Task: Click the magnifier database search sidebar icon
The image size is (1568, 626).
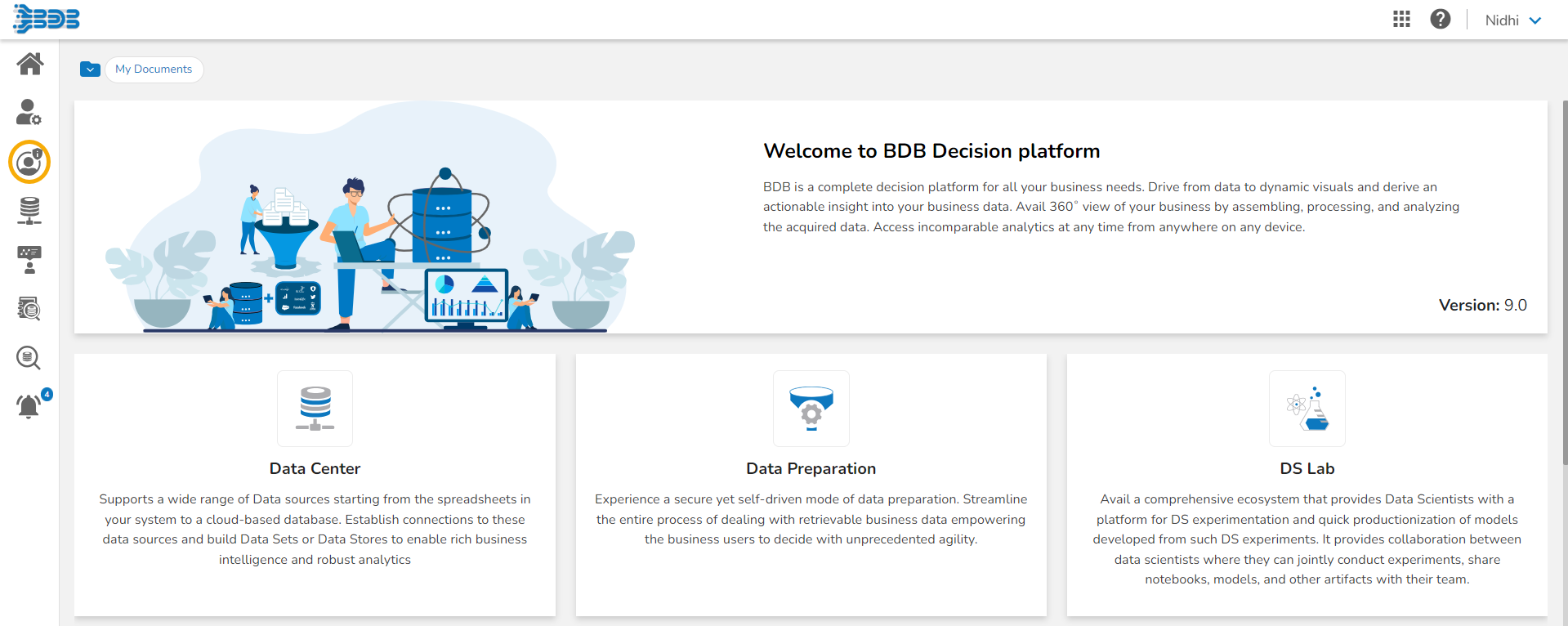Action: (x=29, y=358)
